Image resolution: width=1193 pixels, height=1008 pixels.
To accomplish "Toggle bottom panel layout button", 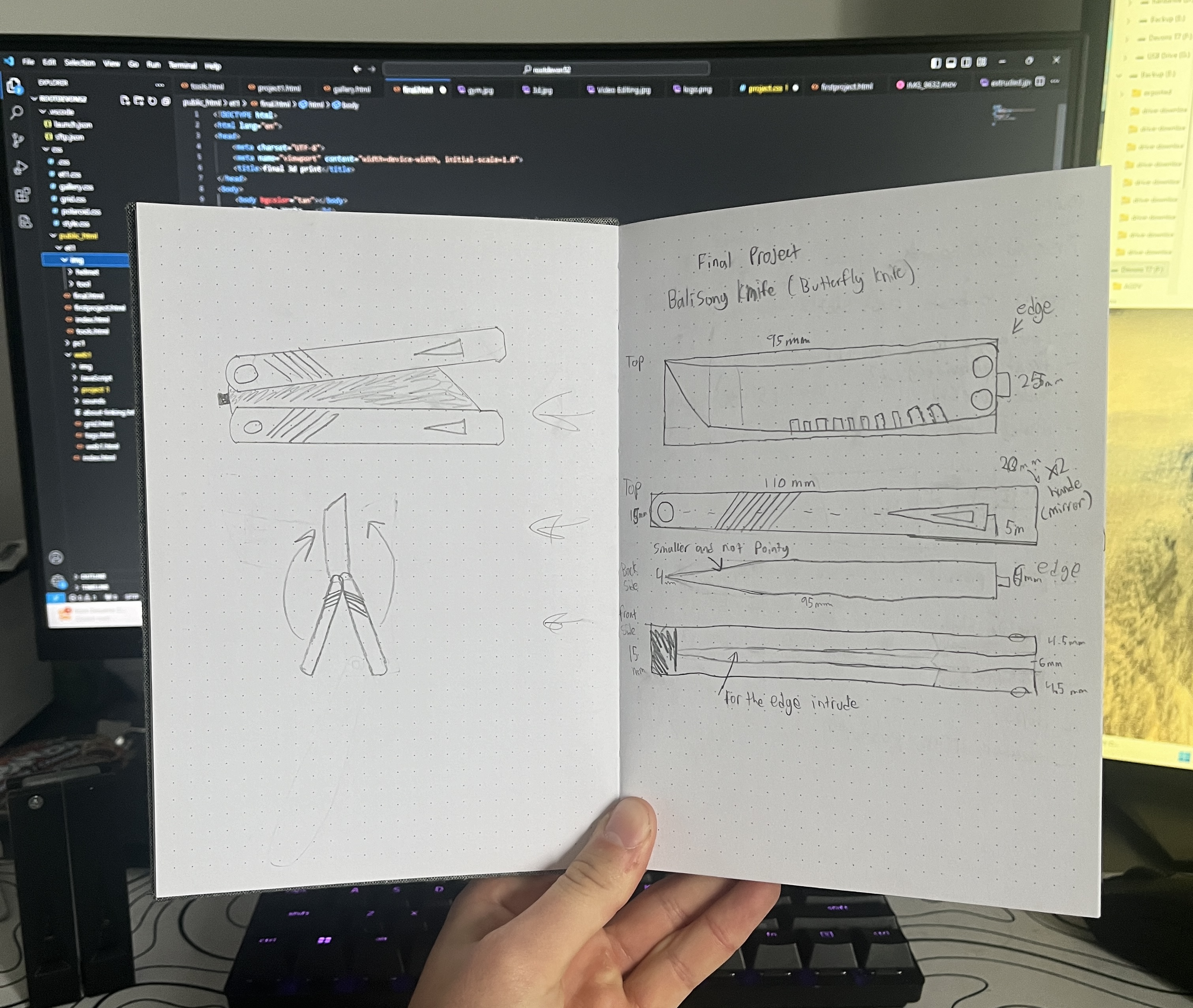I will tap(951, 63).
